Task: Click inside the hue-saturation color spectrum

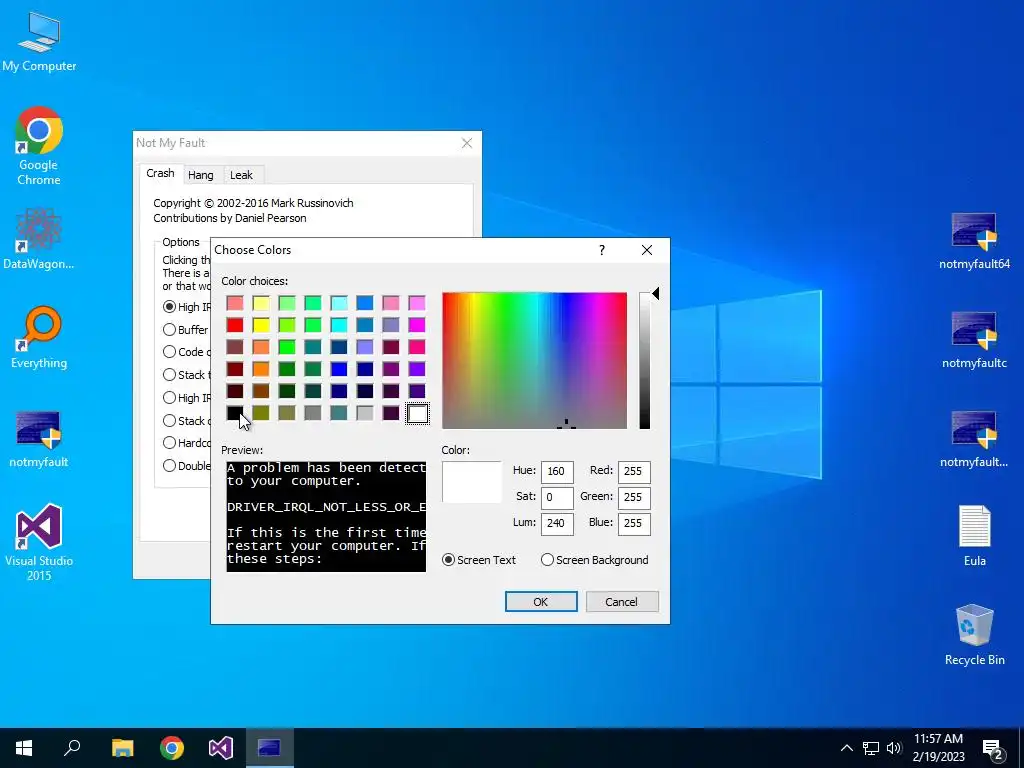Action: pos(534,360)
